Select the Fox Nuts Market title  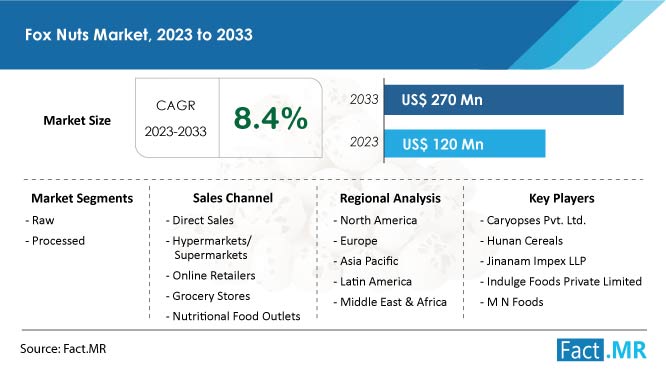click(x=139, y=34)
